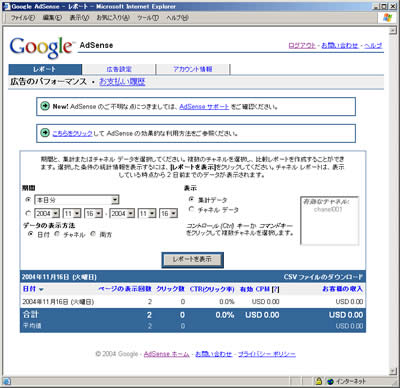Select the 日付 display method radio button
Image resolution: width=400 pixels, height=388 pixels.
point(30,234)
